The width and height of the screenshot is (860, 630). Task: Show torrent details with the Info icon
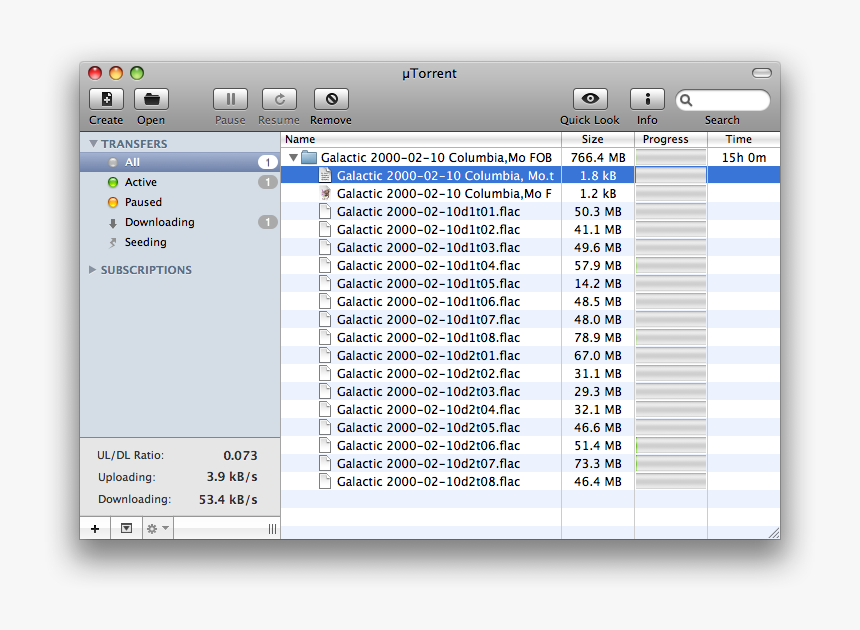click(647, 99)
